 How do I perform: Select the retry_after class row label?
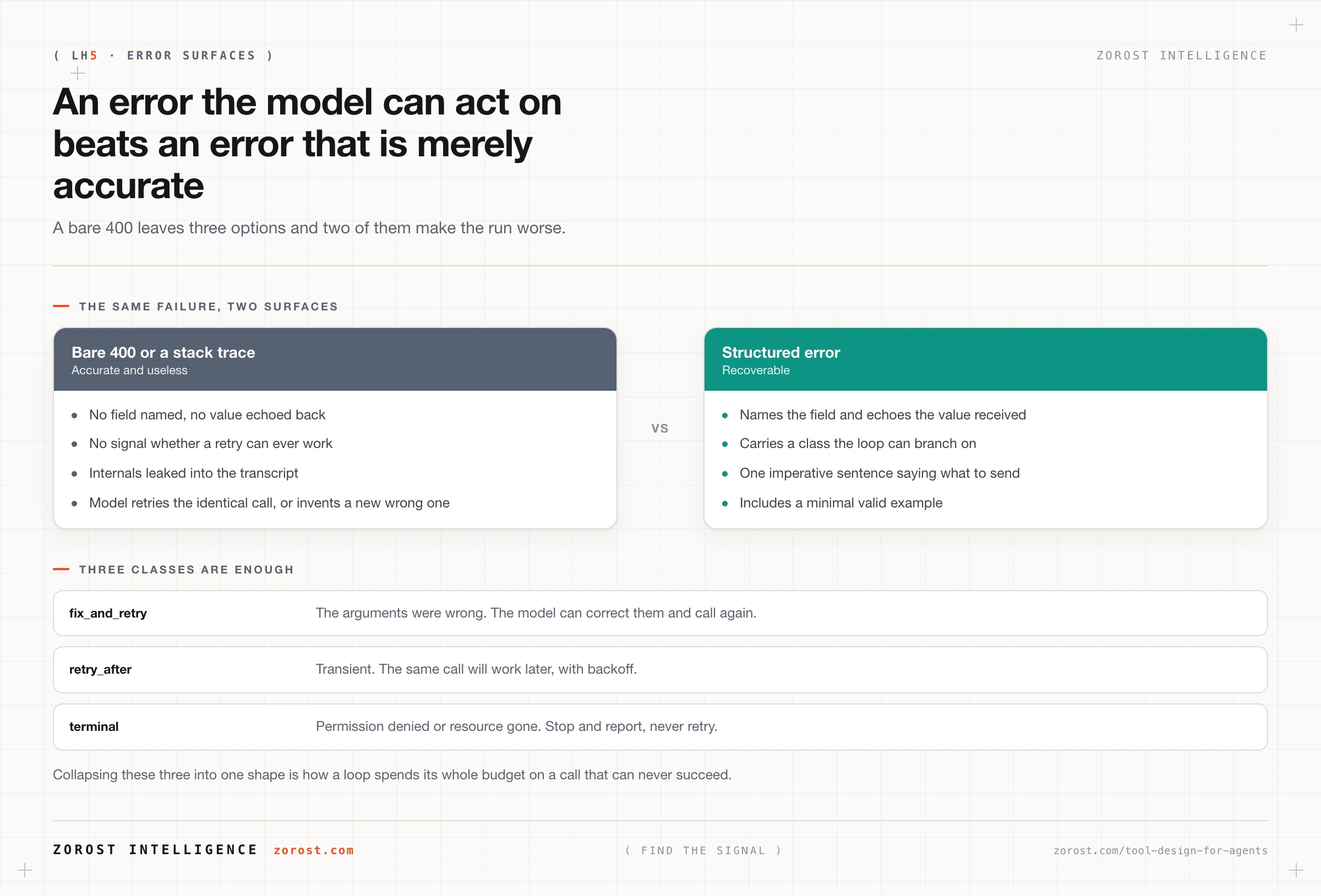pos(100,669)
